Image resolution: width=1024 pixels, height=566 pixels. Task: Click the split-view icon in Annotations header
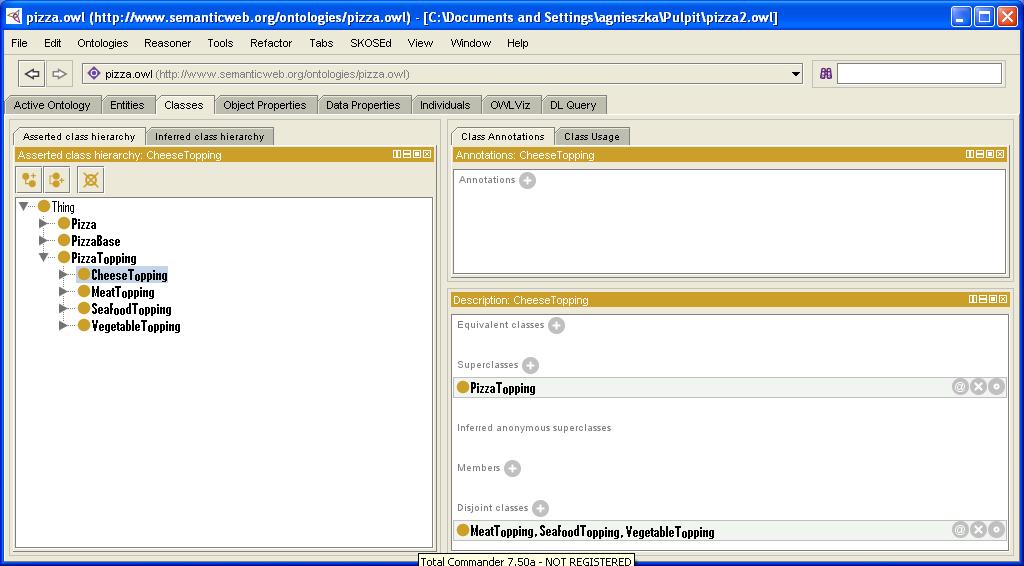pyautogui.click(x=970, y=155)
